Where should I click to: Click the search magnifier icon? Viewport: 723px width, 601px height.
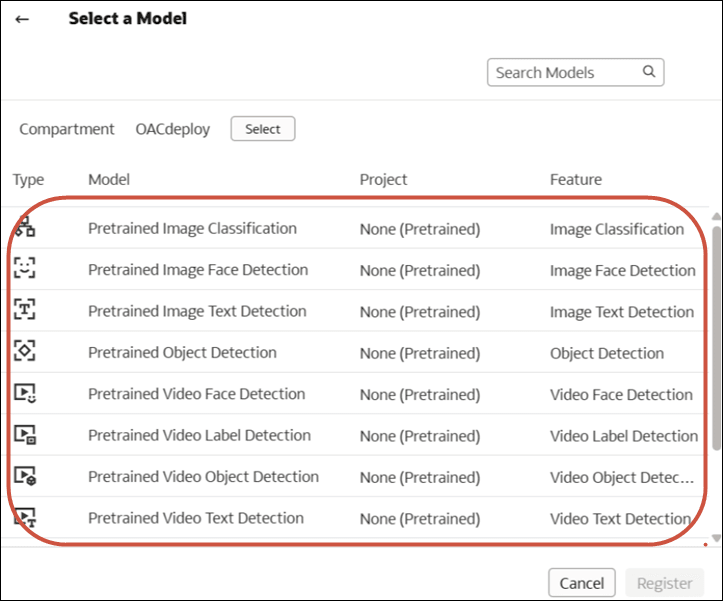[649, 72]
